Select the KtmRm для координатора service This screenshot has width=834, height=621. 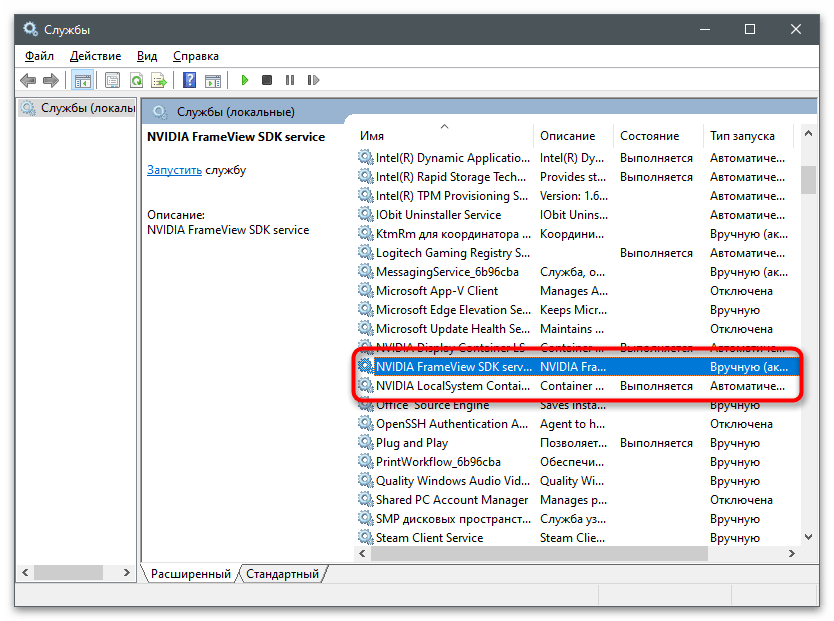point(578,234)
